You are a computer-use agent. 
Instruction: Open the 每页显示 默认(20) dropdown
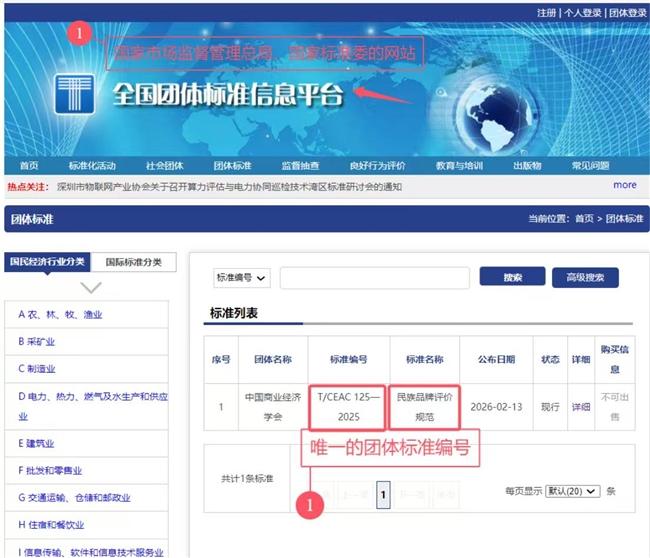572,491
